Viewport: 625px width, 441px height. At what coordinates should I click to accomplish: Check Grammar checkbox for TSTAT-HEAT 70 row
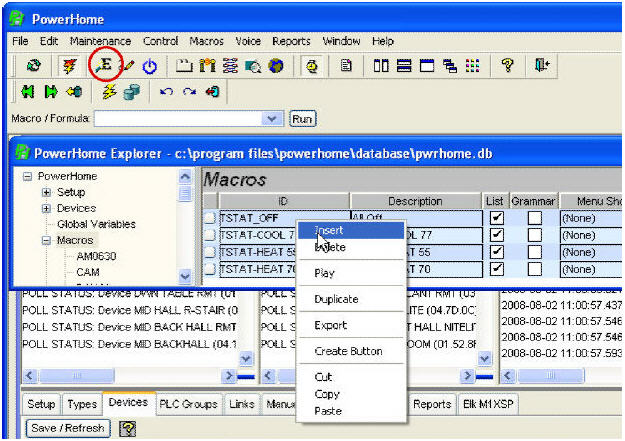click(x=535, y=269)
